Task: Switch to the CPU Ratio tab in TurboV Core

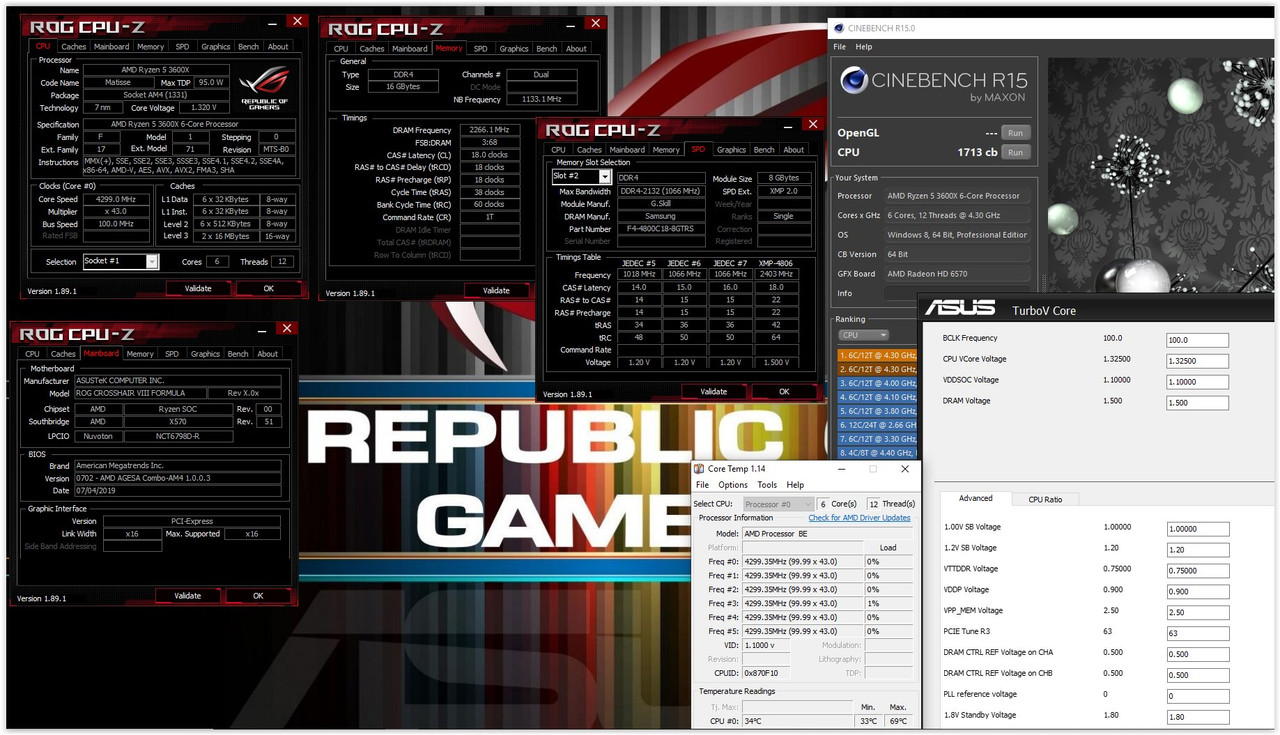Action: click(1046, 499)
